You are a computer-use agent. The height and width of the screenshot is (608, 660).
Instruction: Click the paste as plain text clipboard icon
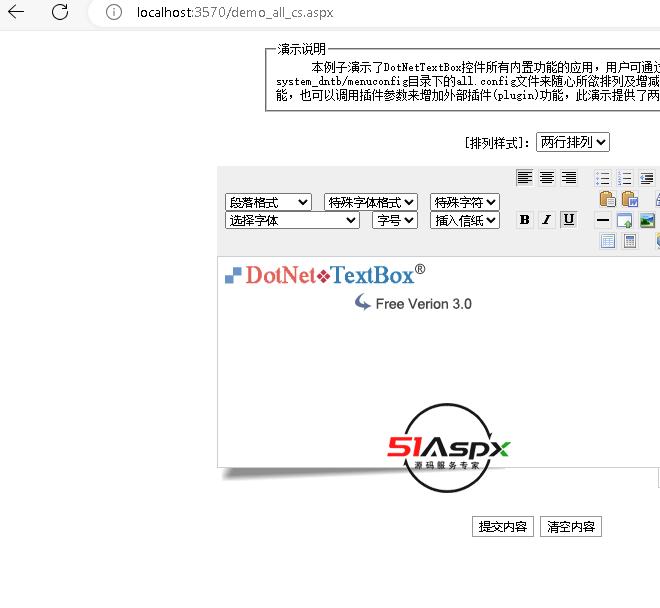(607, 199)
